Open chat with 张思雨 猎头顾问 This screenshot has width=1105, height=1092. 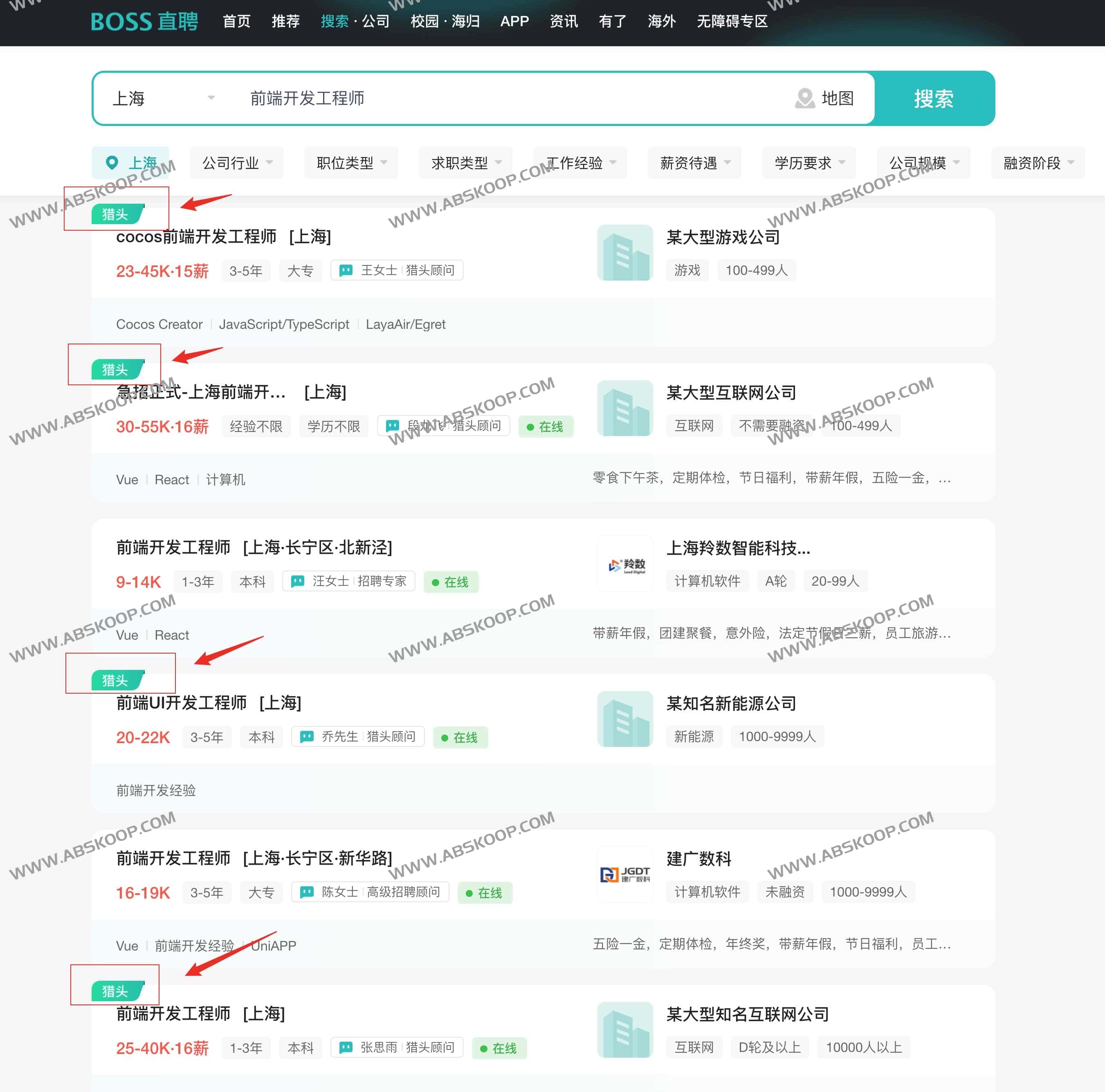pos(397,1048)
